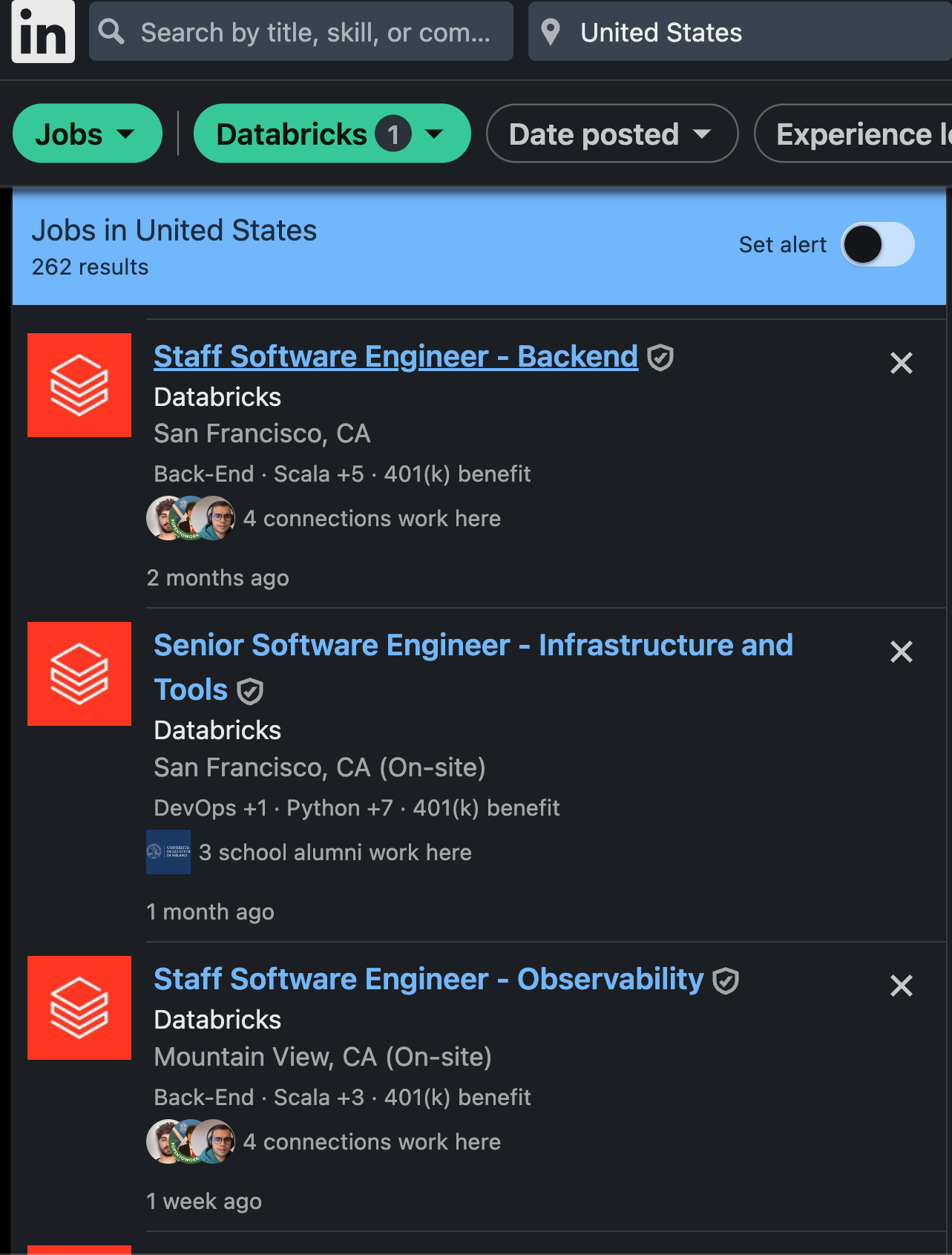This screenshot has width=952, height=1255.
Task: Click verified badge next to Backend title
Action: [x=660, y=358]
